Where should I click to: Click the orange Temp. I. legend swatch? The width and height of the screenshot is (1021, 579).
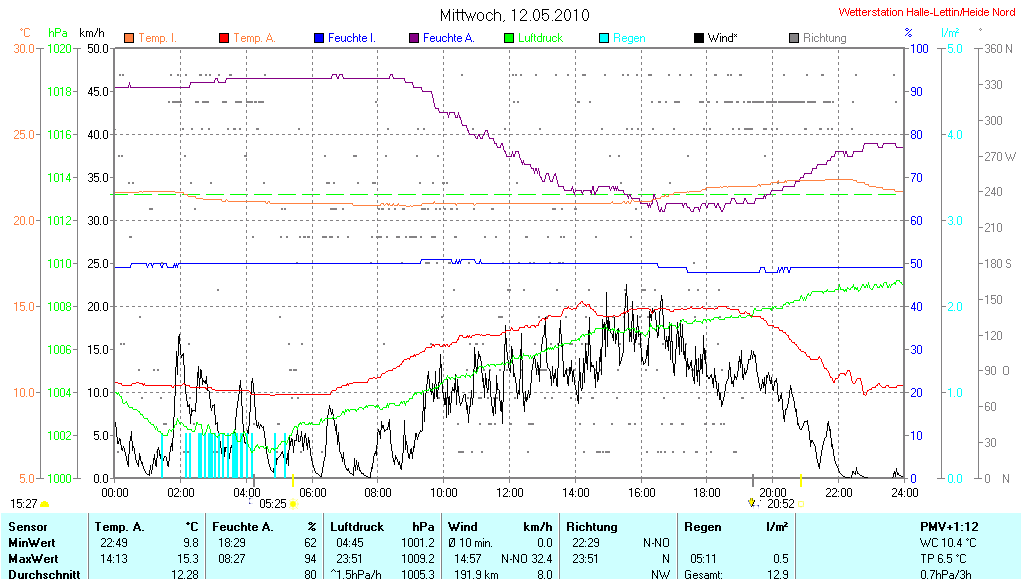coord(129,38)
